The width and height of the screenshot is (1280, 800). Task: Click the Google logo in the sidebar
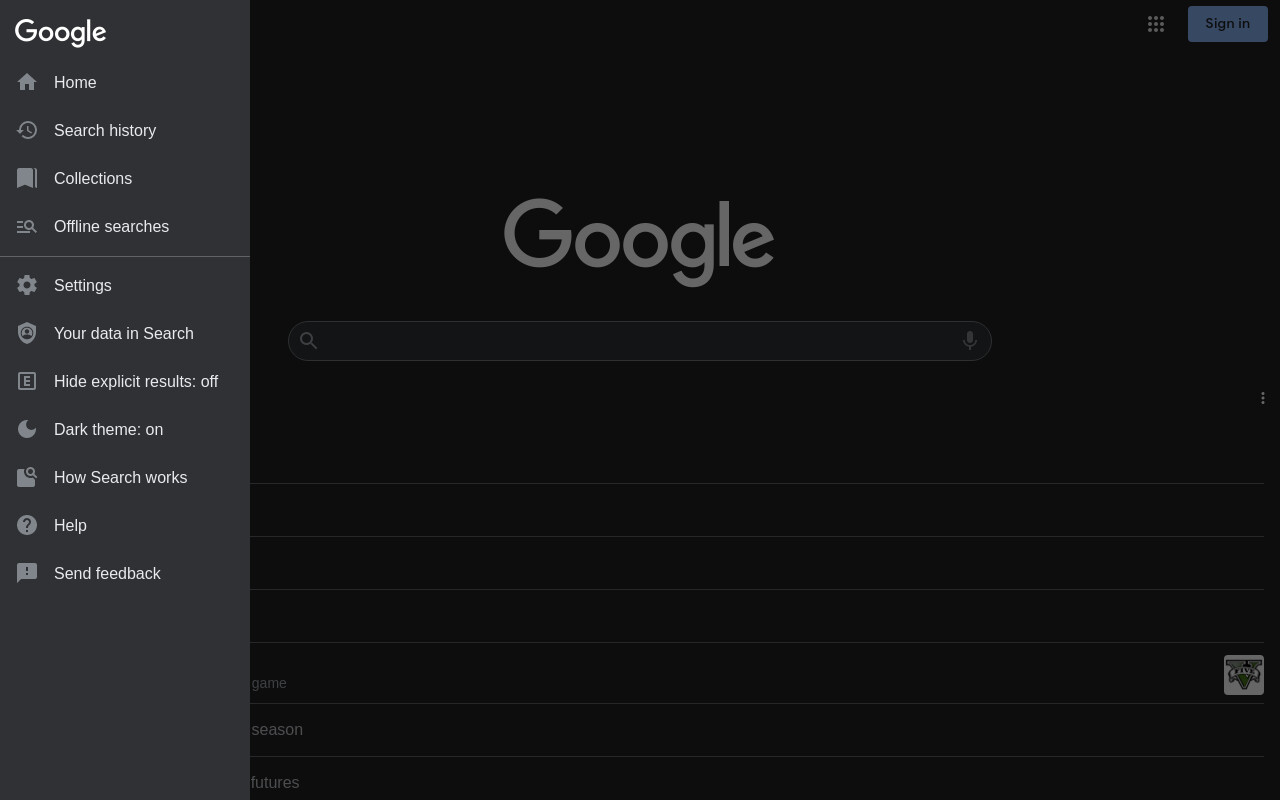[x=61, y=33]
